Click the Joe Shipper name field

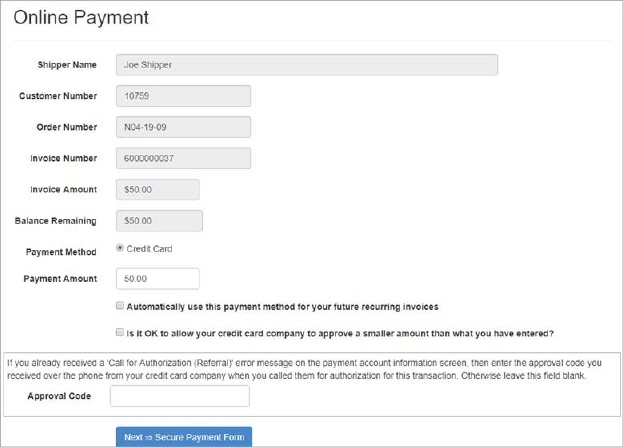tap(306, 65)
